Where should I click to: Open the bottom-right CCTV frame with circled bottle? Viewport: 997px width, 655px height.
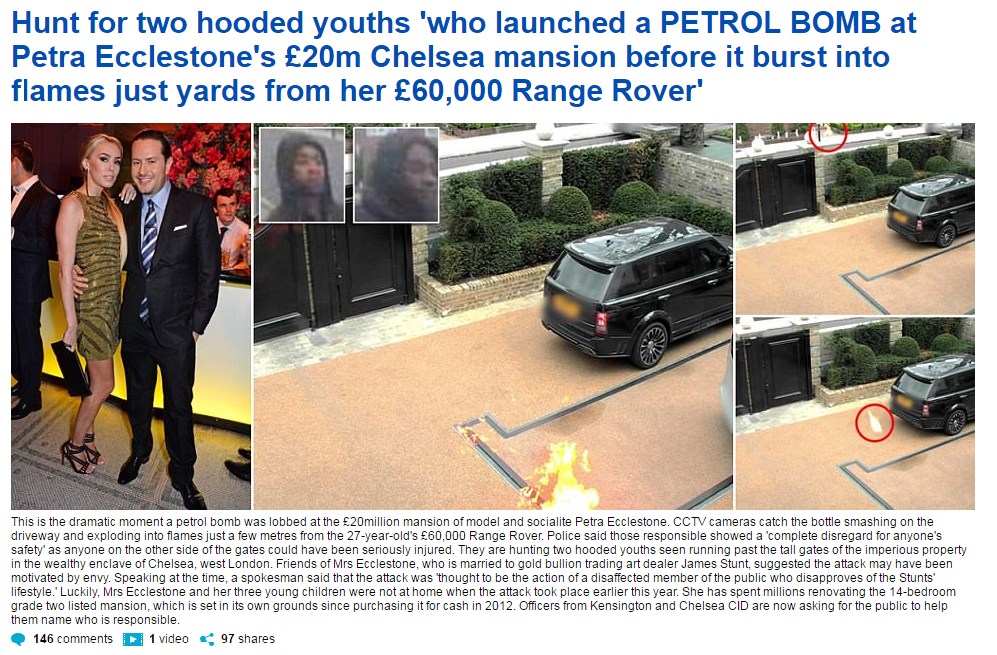[x=855, y=413]
